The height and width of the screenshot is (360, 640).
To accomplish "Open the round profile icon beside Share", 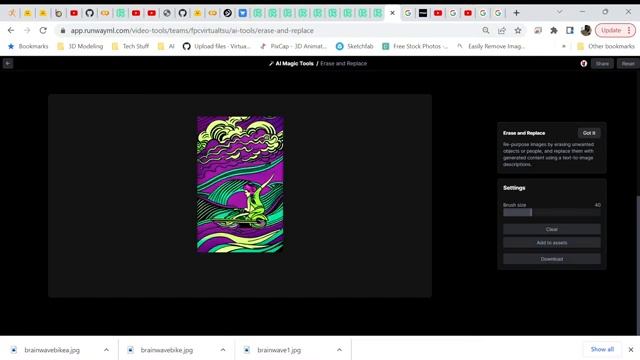I will [584, 63].
